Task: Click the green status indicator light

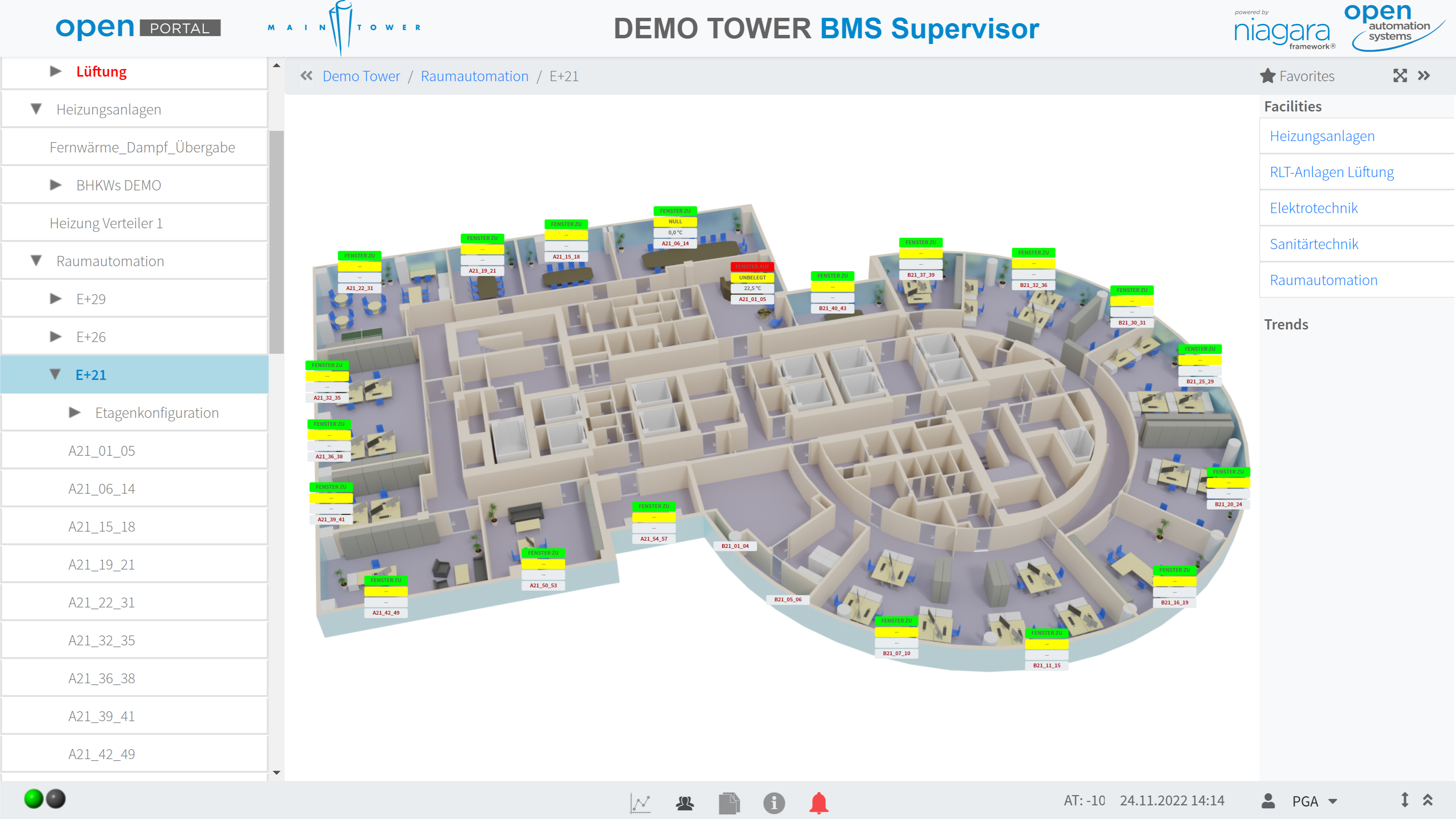Action: coord(34,799)
